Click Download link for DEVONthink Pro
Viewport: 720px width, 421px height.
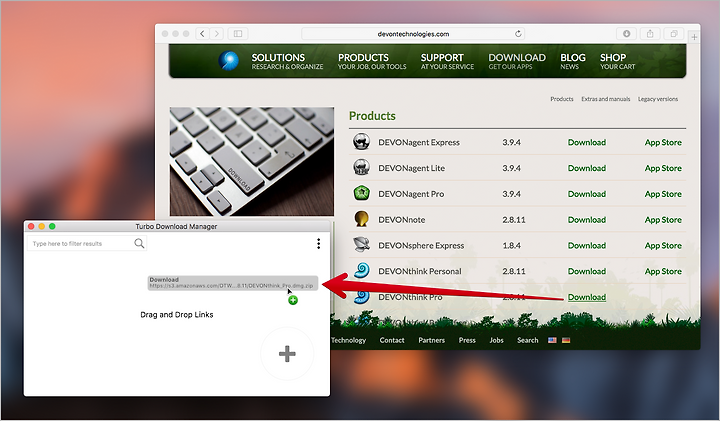tap(587, 297)
